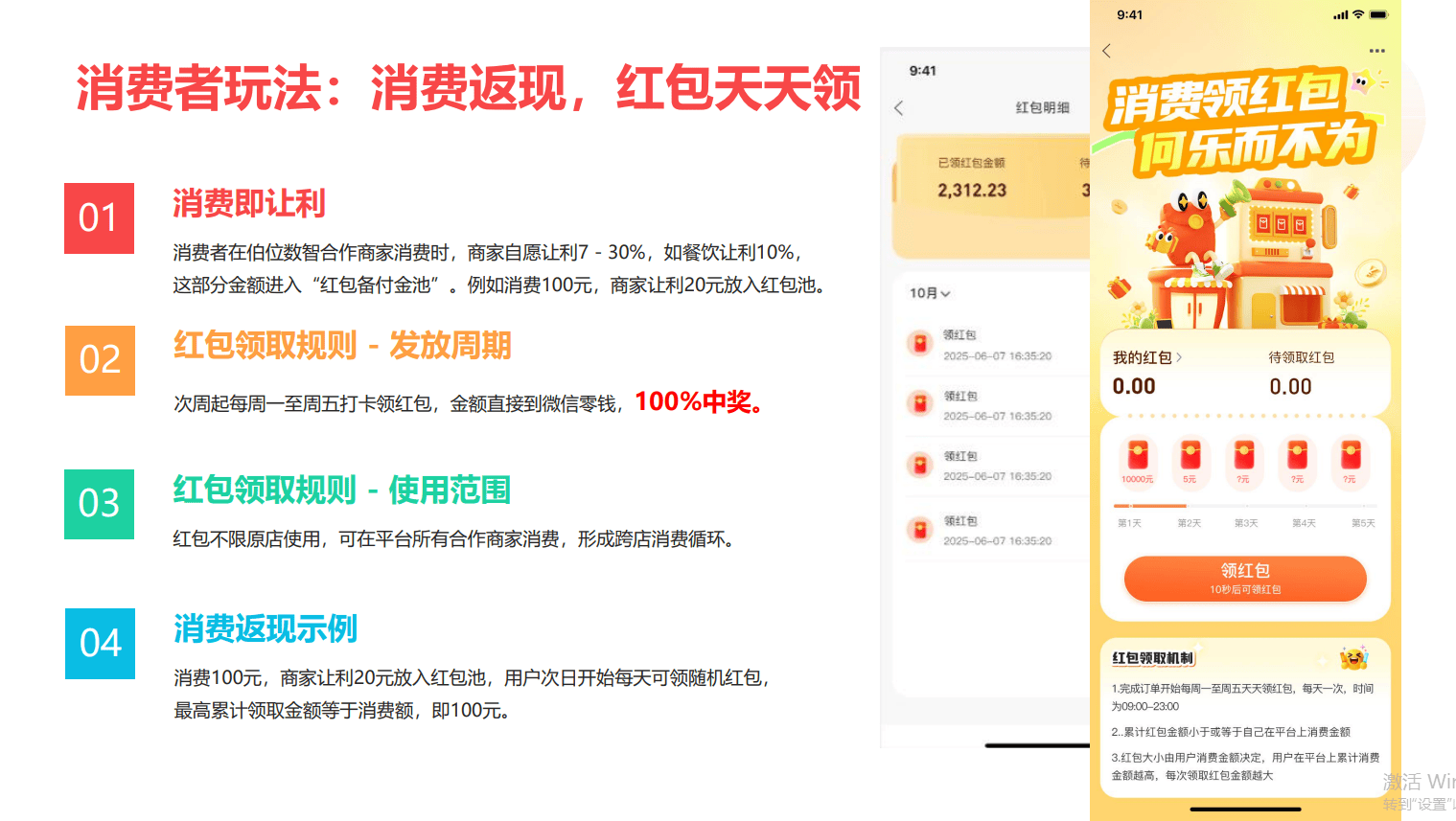Click the red-packet daily progress bar
The image size is (1456, 821).
pyautogui.click(x=1244, y=505)
